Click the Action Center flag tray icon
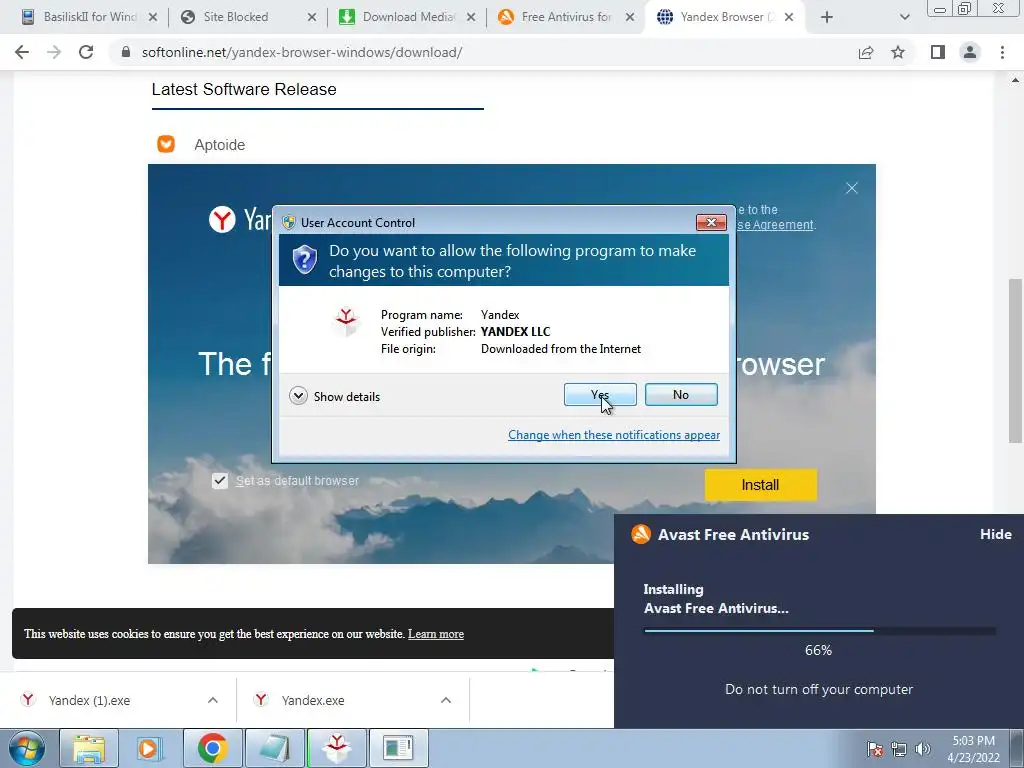This screenshot has width=1024, height=768. pos(875,749)
